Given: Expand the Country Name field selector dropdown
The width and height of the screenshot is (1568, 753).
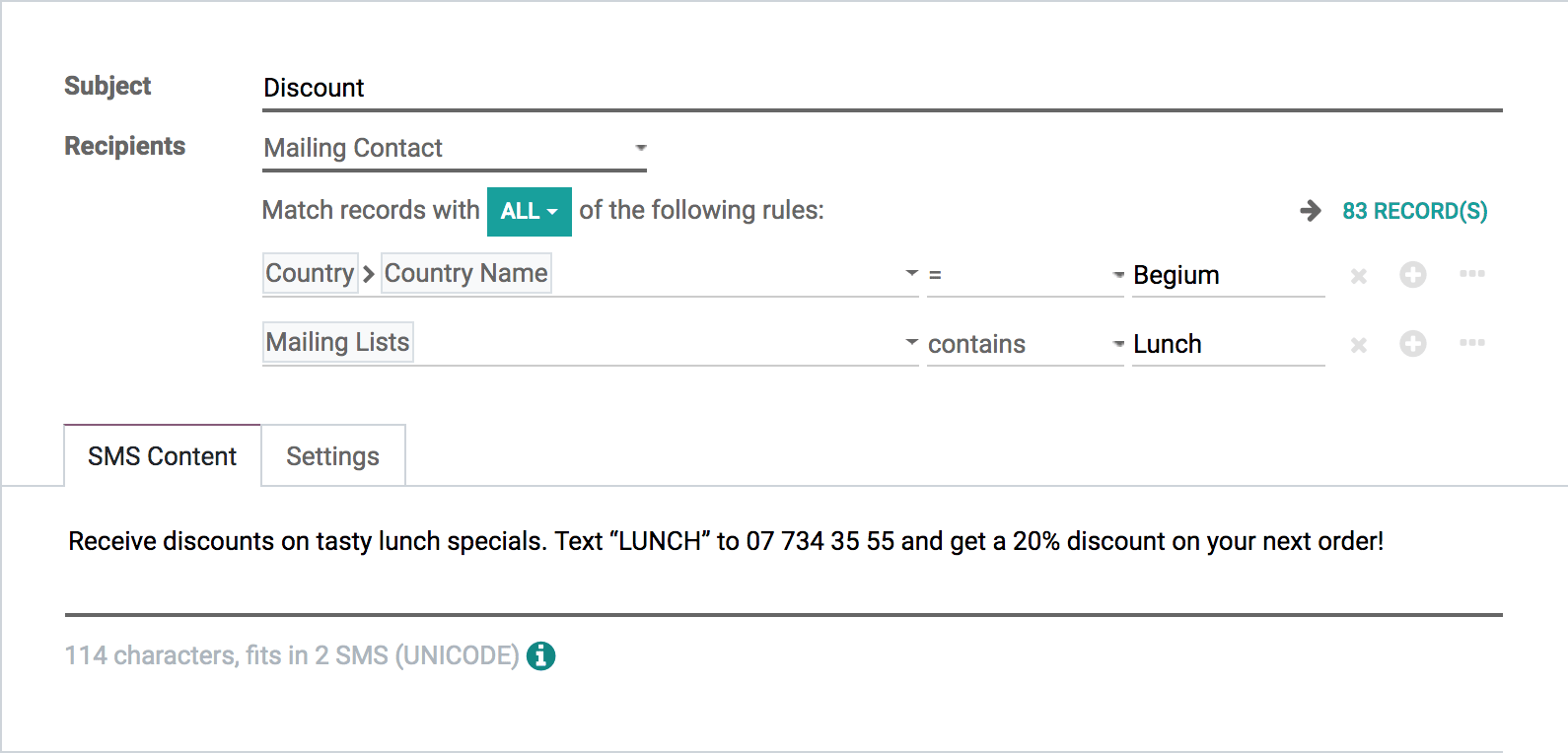Looking at the screenshot, I should click(x=909, y=274).
